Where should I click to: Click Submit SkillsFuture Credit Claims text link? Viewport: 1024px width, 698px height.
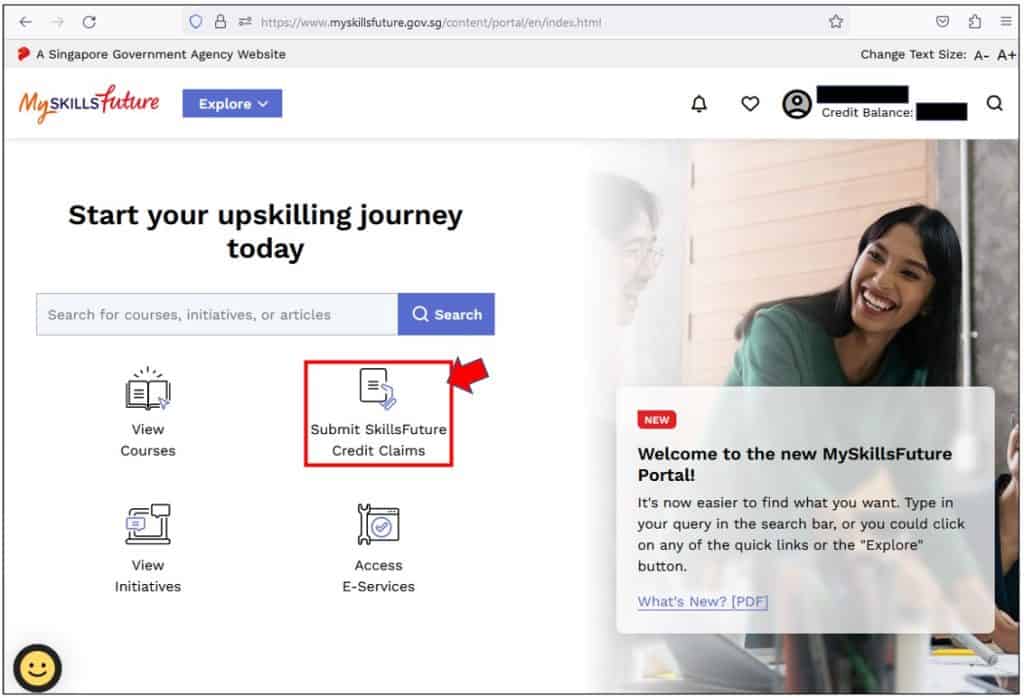click(378, 440)
